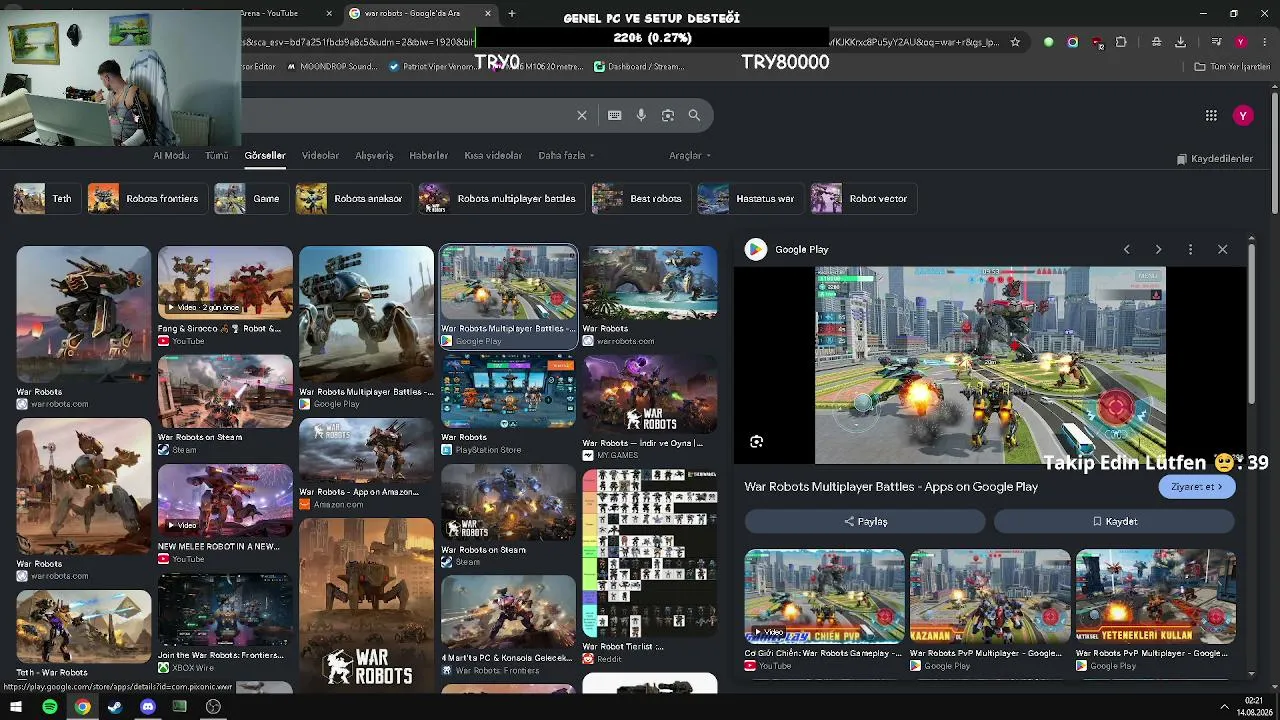1280x720 pixels.
Task: Filter images by the Best robots chip
Action: (x=639, y=198)
